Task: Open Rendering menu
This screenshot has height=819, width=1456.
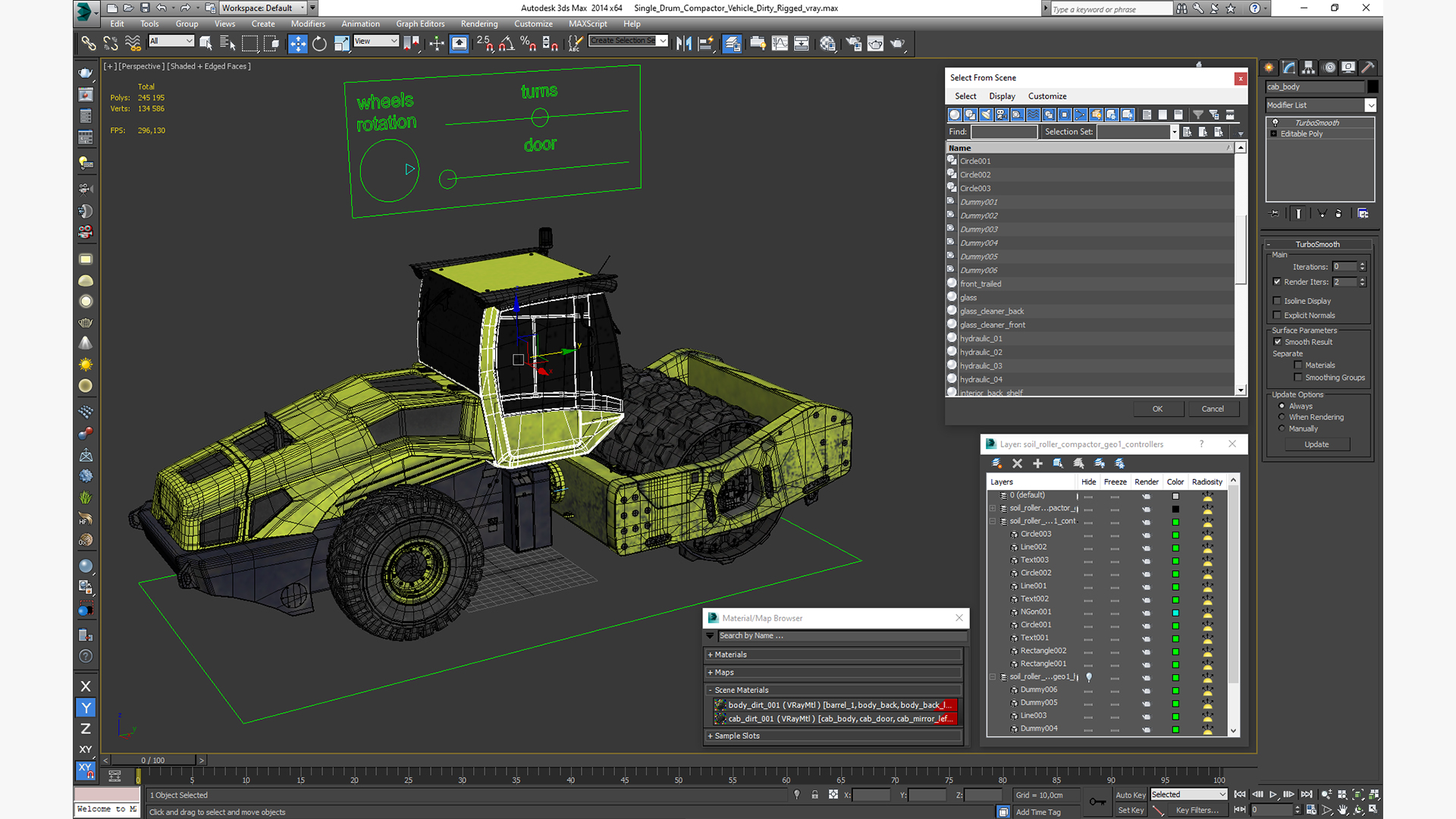Action: [x=479, y=24]
